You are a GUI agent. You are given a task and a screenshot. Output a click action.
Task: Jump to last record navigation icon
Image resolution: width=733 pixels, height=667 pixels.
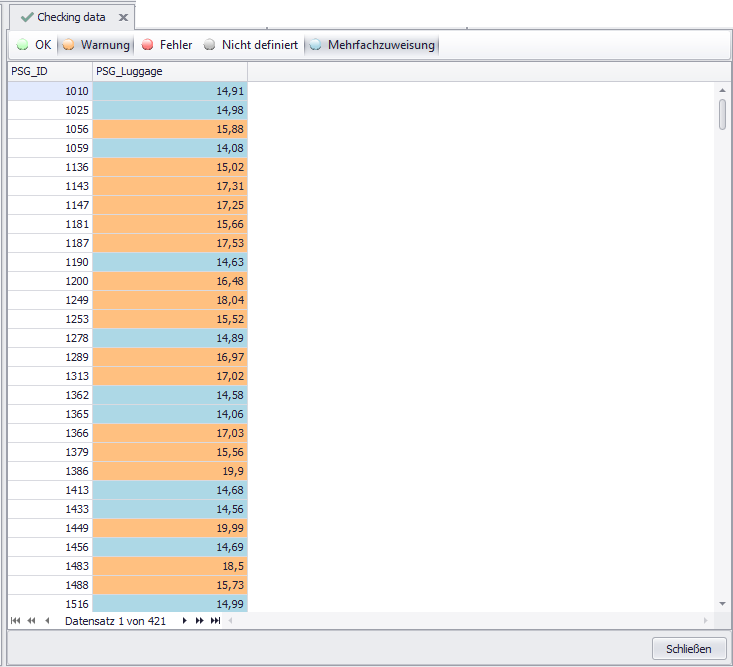(216, 621)
